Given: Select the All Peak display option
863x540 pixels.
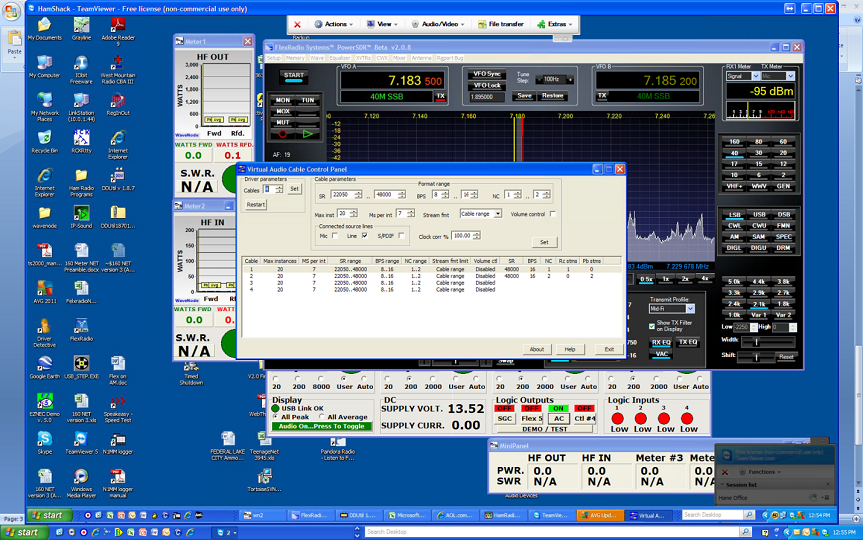Looking at the screenshot, I should [x=276, y=417].
